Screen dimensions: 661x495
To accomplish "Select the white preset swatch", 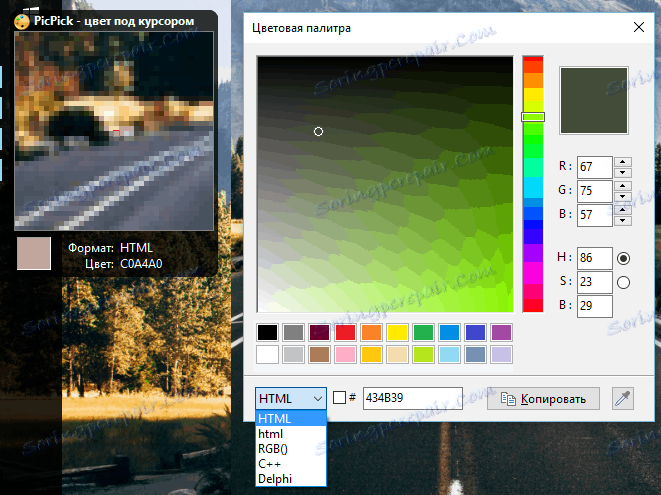I will pos(268,355).
